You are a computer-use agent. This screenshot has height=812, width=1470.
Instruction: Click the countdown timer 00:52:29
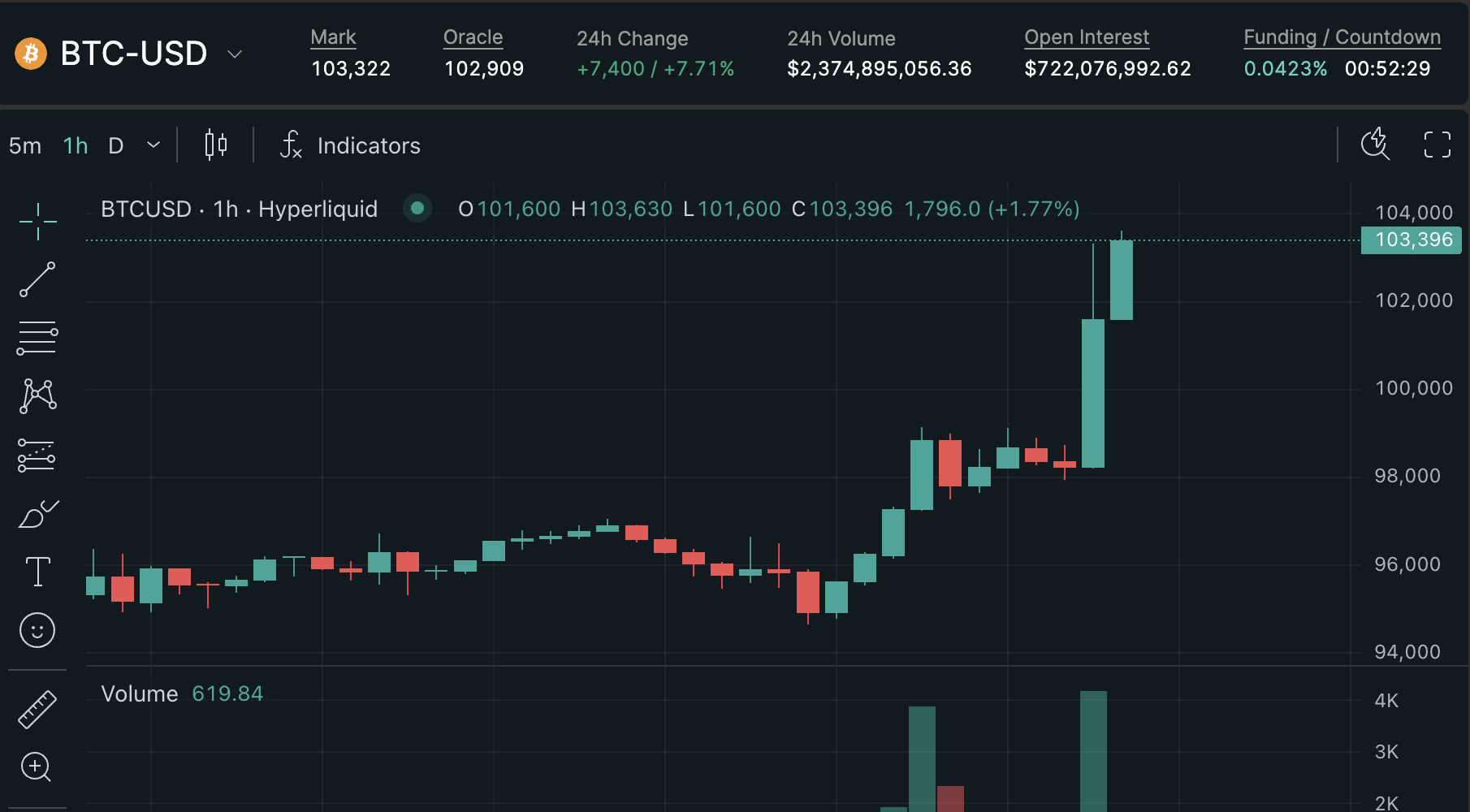(x=1387, y=69)
